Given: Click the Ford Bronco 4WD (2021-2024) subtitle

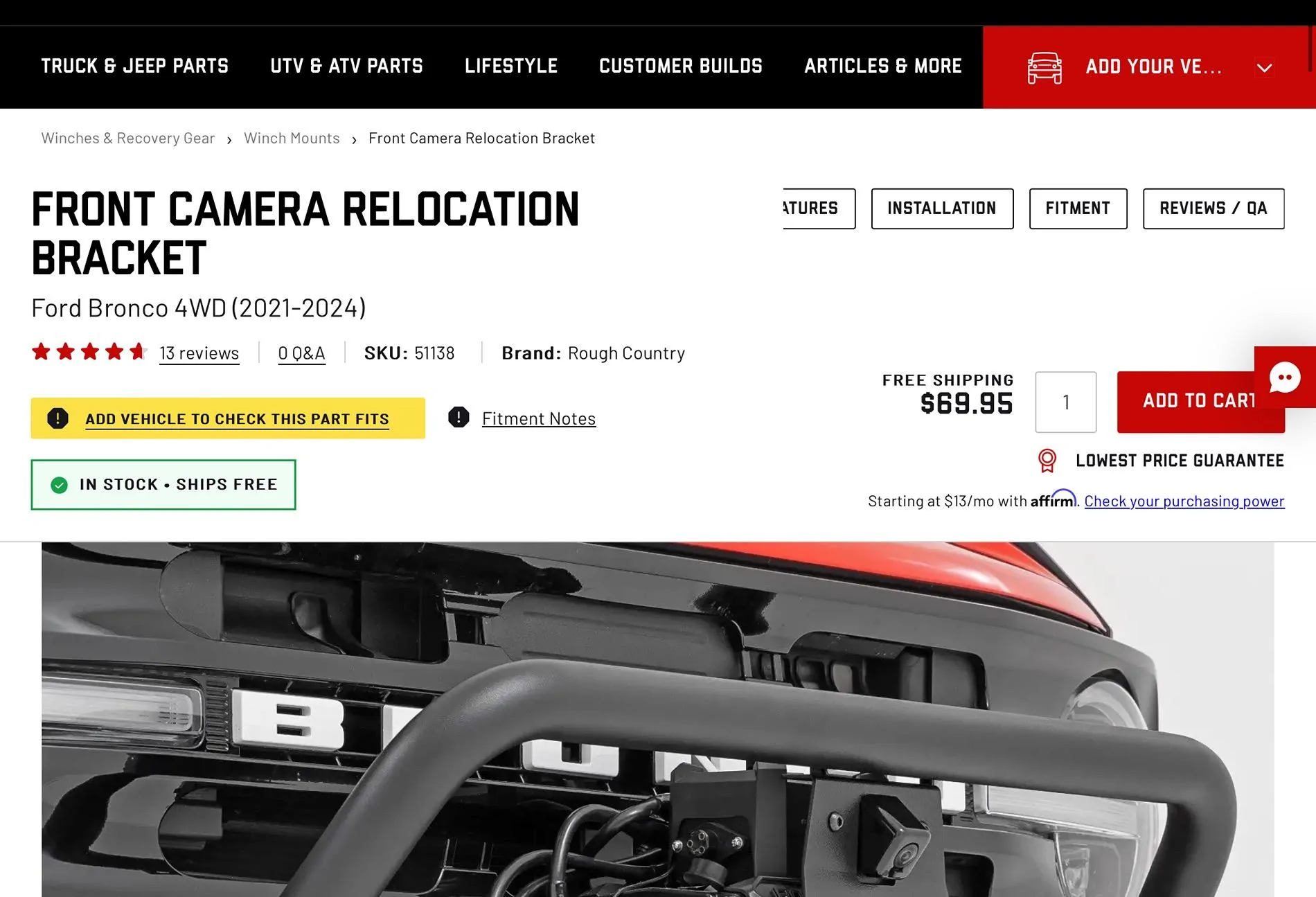Looking at the screenshot, I should (x=199, y=308).
